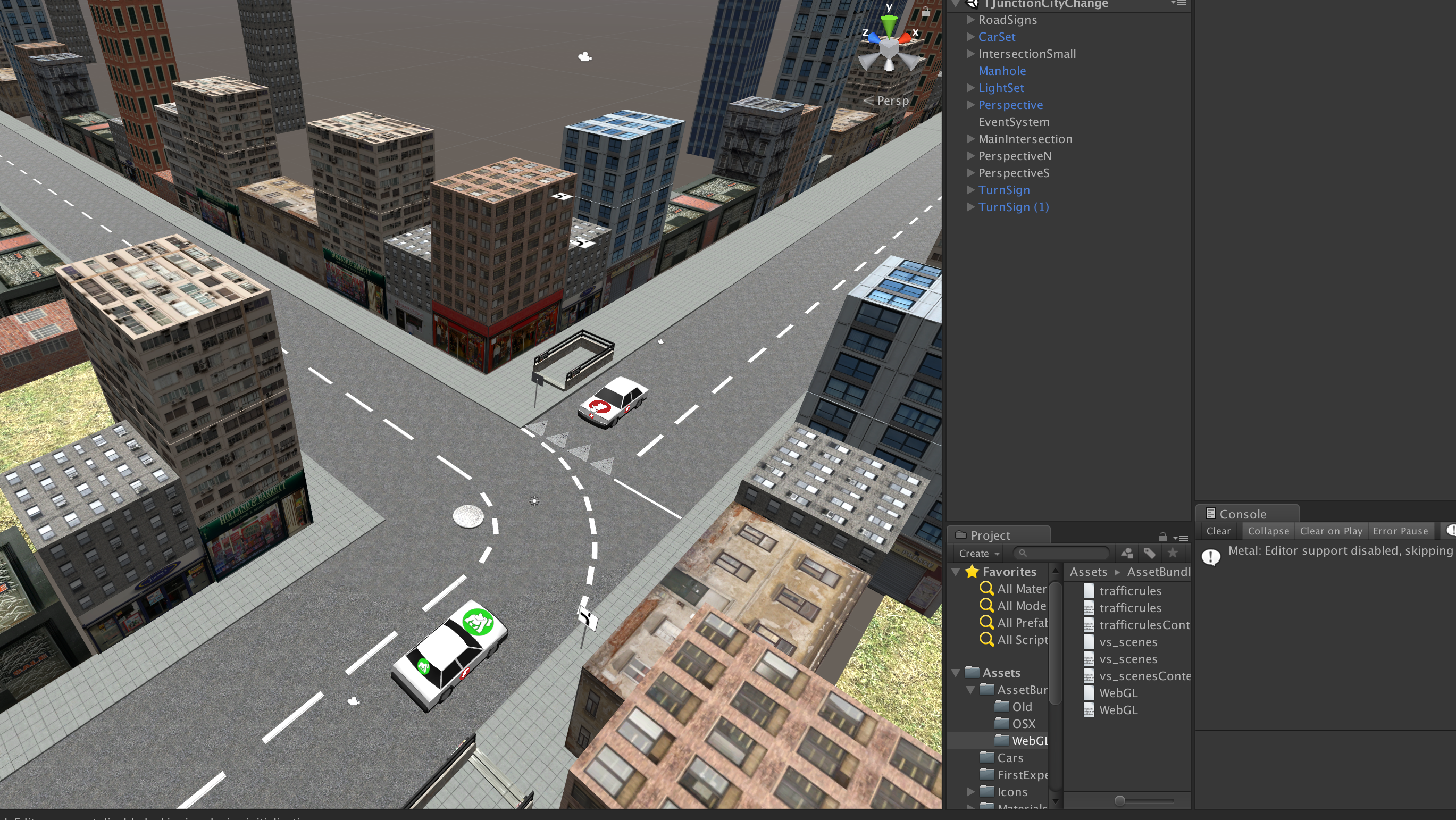
Task: Click Save Search star icon
Action: click(1173, 553)
